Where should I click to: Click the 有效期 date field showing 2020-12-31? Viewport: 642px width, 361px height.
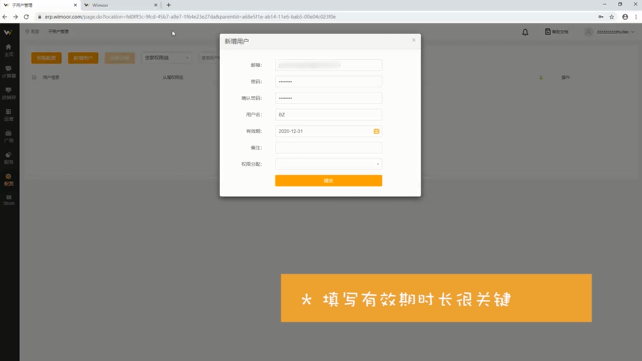(x=328, y=131)
